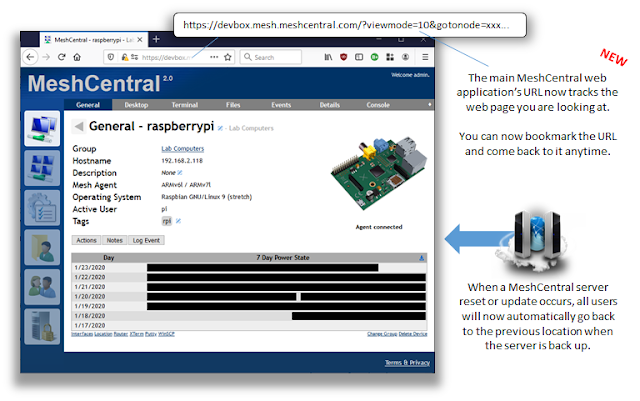The image size is (640, 401).
Task: Click the Location link
Action: pyautogui.click(x=103, y=334)
